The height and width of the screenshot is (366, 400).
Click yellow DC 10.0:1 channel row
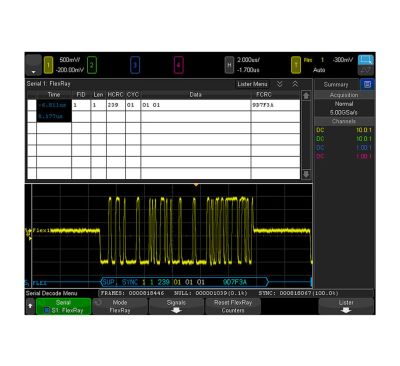344,130
